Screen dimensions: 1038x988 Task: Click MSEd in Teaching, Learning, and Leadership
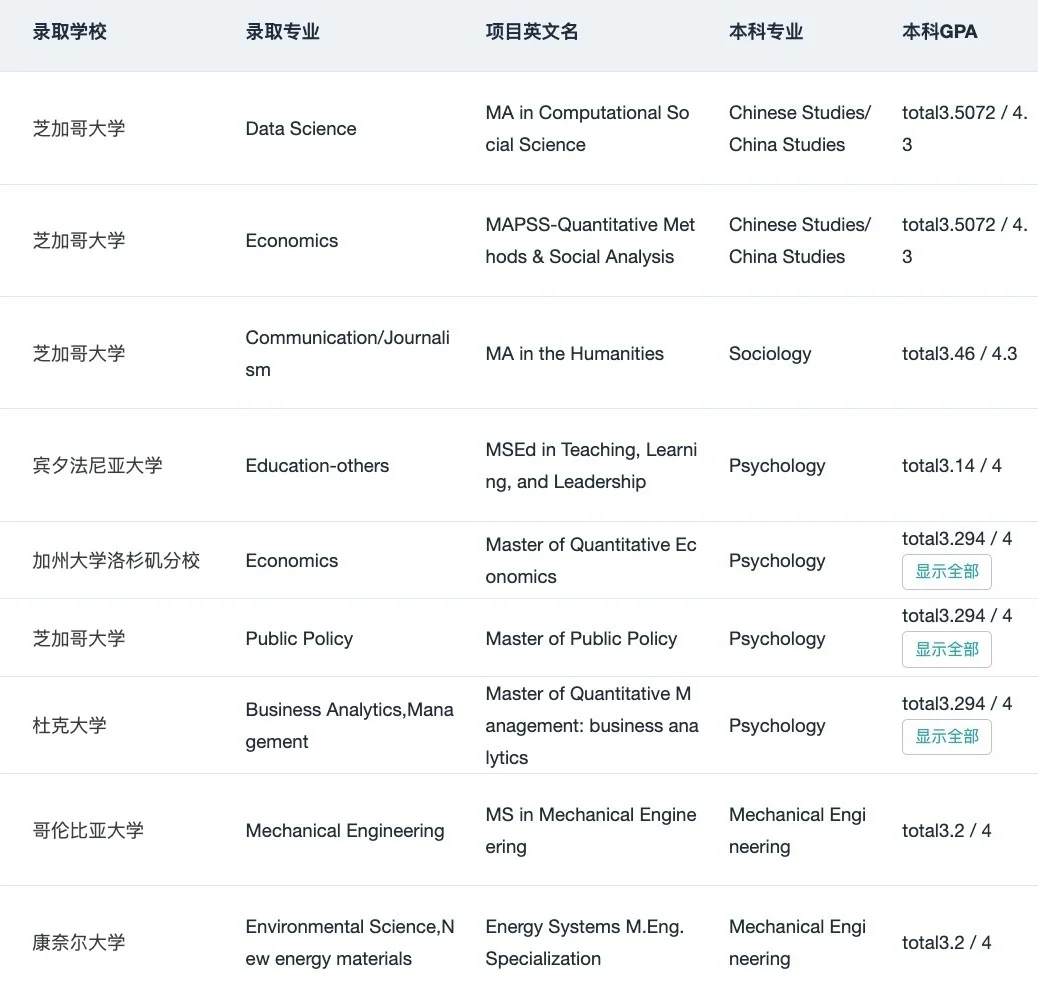tap(591, 466)
